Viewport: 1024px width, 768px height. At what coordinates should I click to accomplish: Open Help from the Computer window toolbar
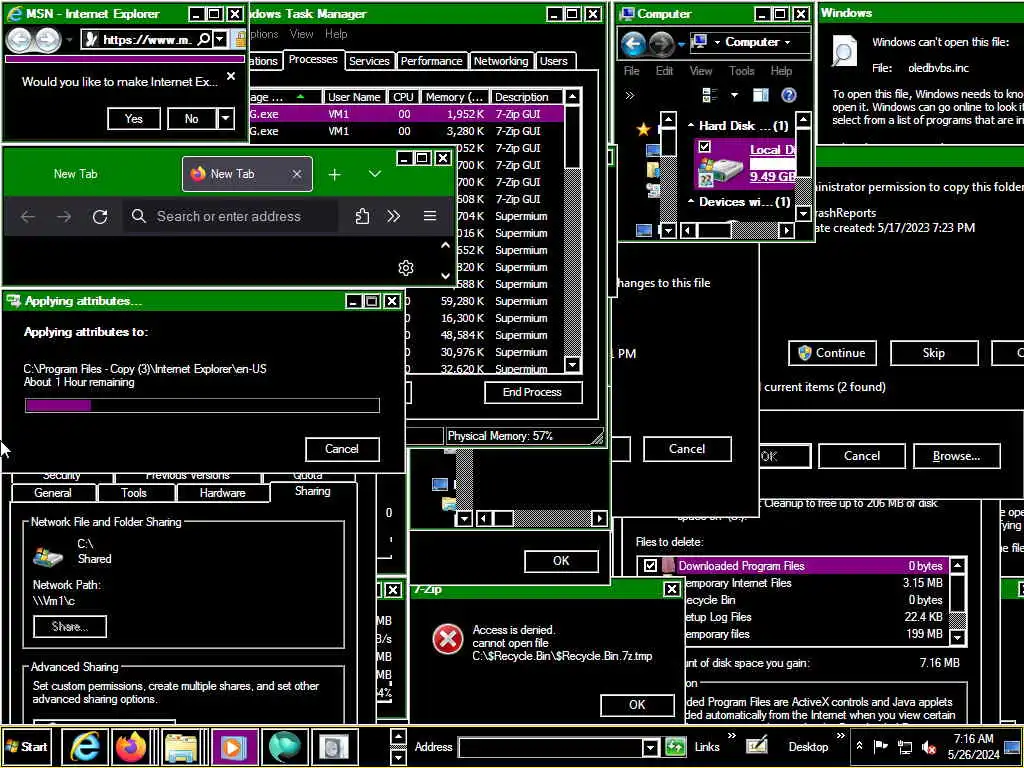pyautogui.click(x=789, y=95)
